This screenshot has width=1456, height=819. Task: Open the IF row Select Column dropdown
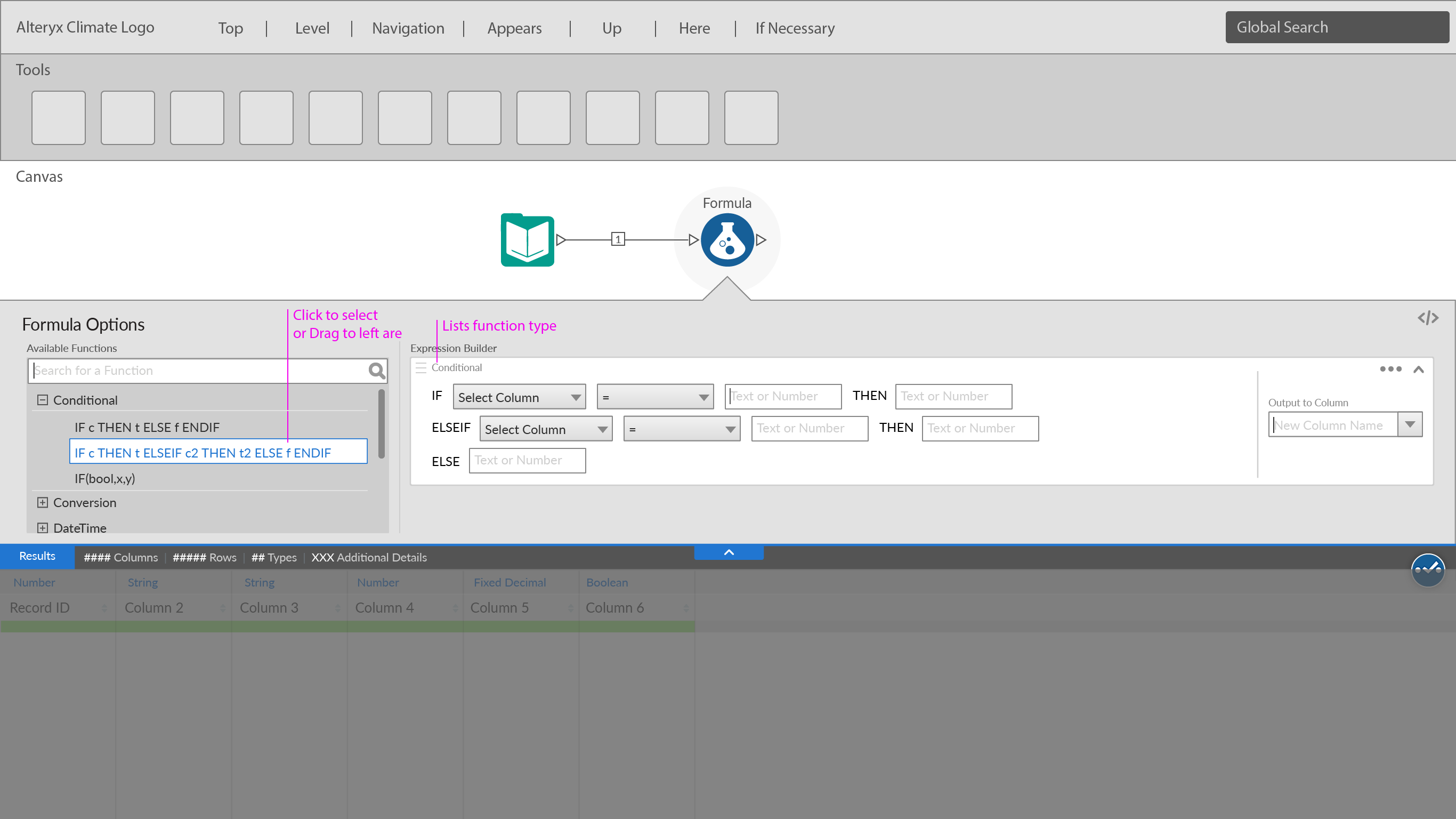[519, 397]
